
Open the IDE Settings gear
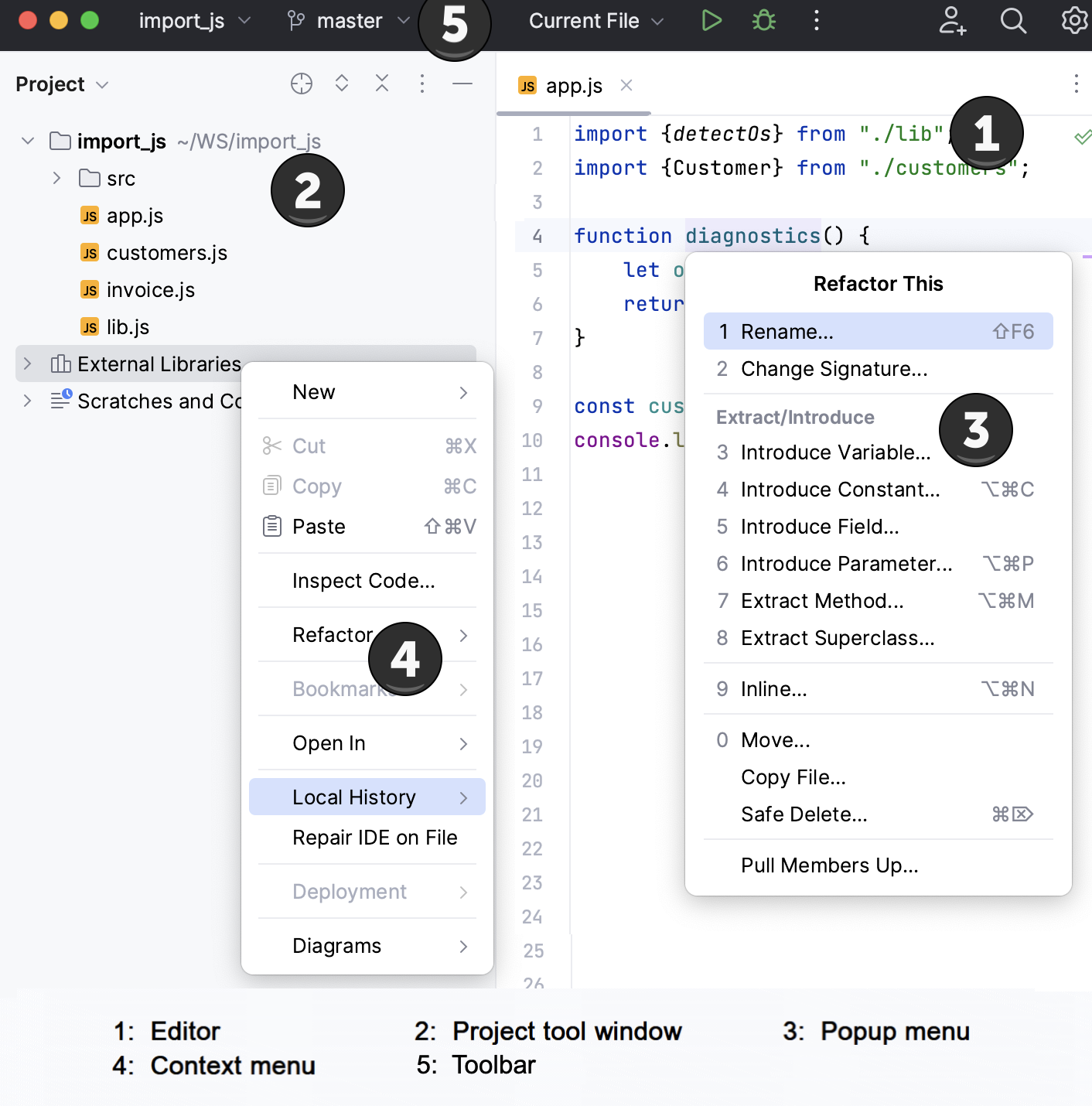pos(1073,21)
